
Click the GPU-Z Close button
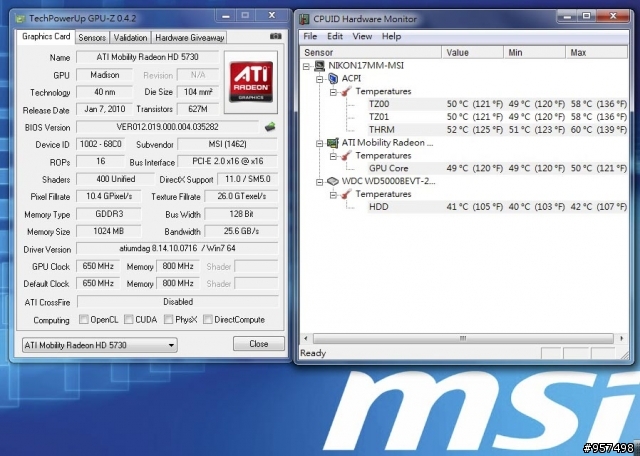click(x=259, y=344)
